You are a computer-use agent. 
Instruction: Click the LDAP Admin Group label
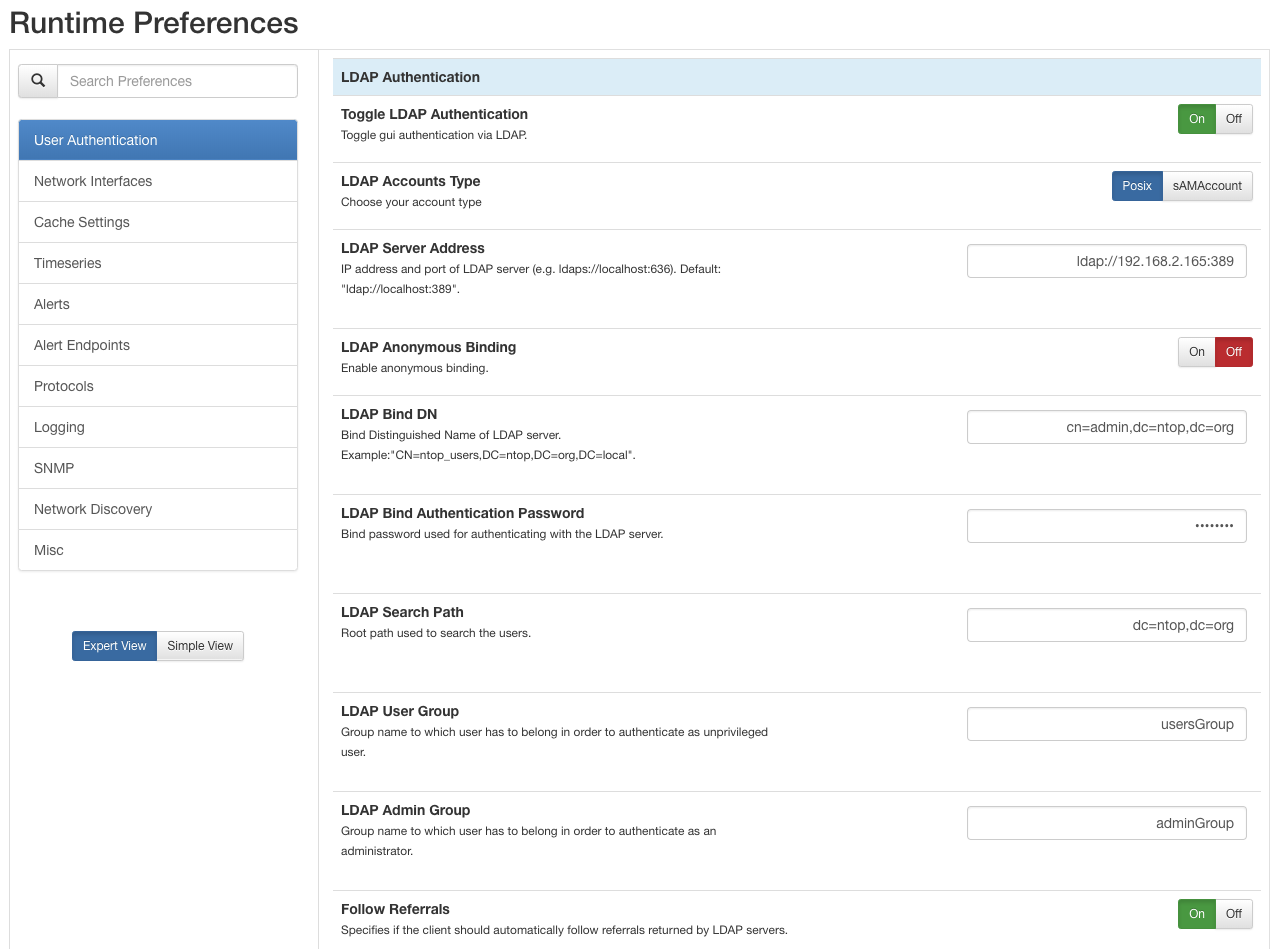405,810
